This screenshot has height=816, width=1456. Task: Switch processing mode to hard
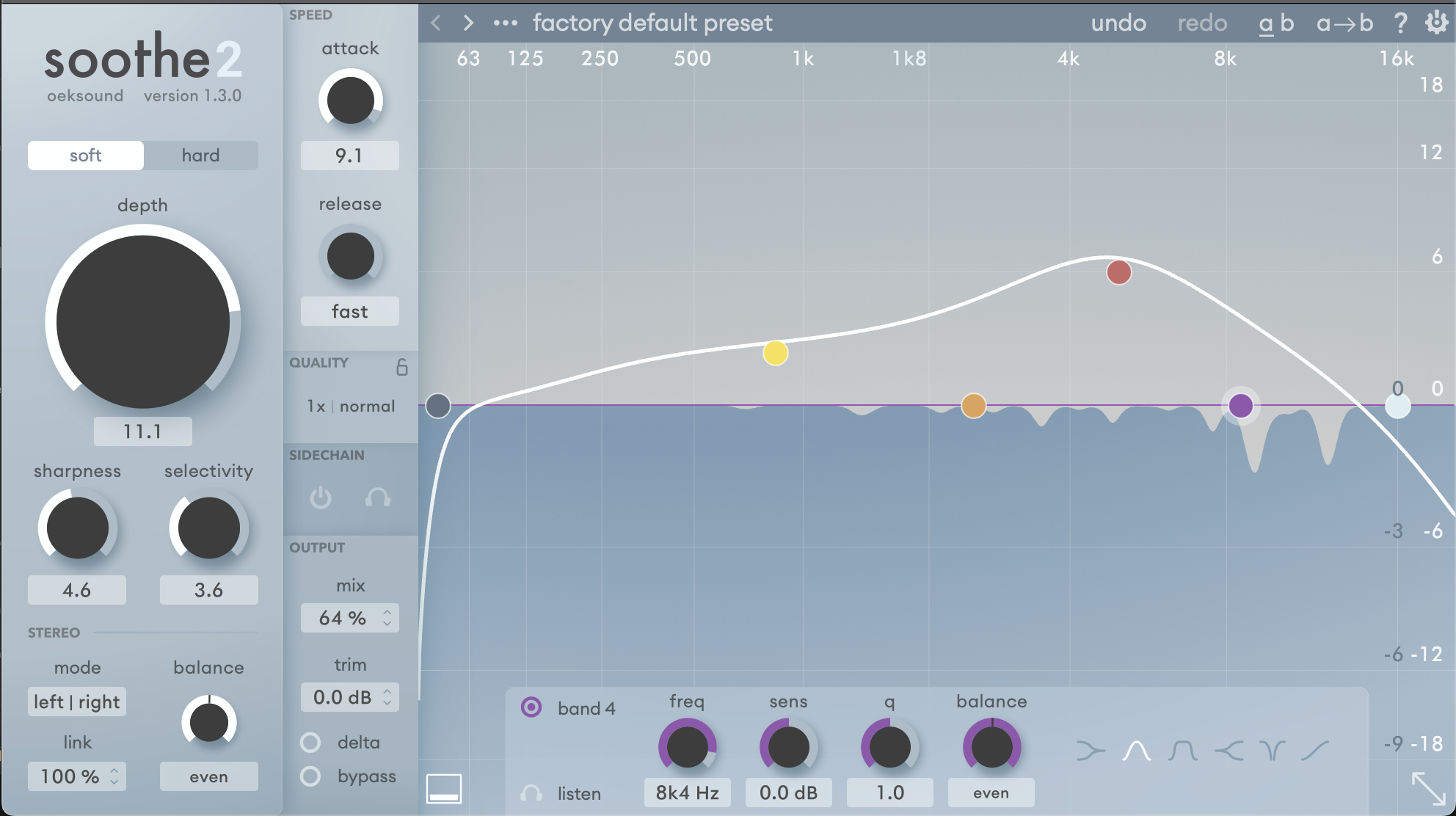[200, 155]
